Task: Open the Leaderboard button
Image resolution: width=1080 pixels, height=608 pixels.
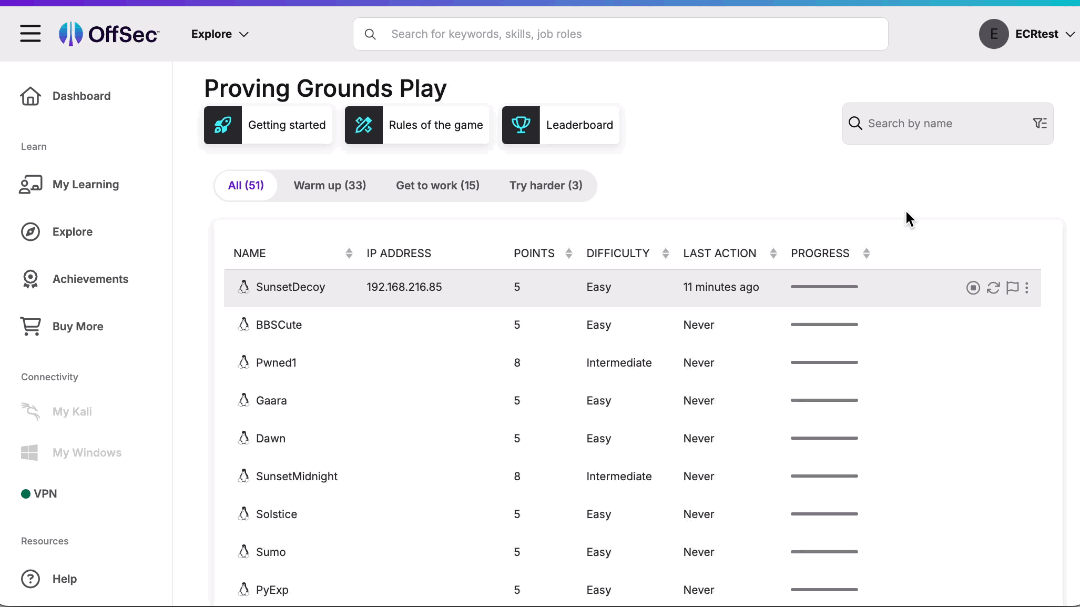Action: click(560, 125)
